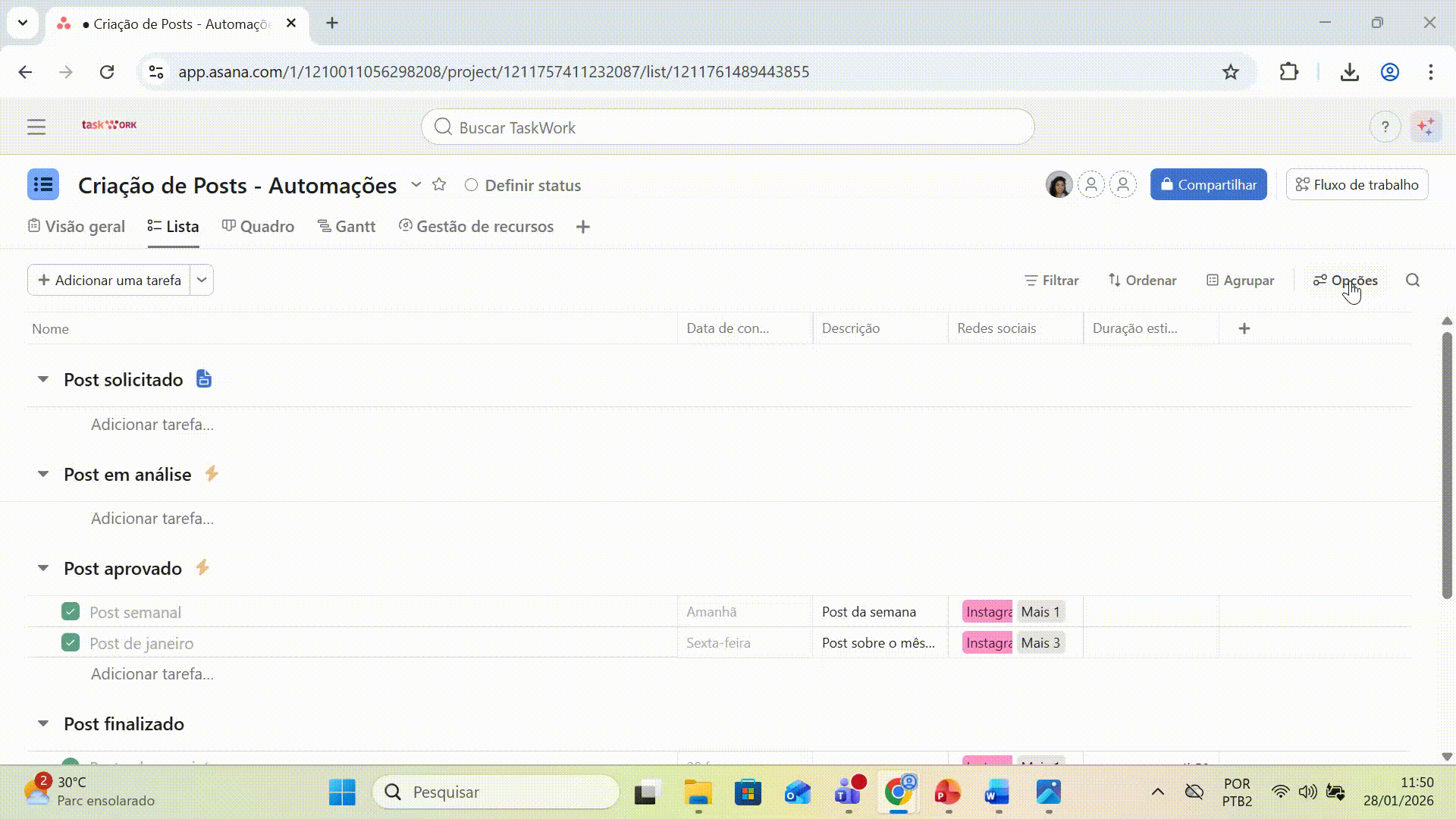Screen dimensions: 1456x819
Task: Toggle completion checkbox for Post de janeiro
Action: click(x=71, y=643)
